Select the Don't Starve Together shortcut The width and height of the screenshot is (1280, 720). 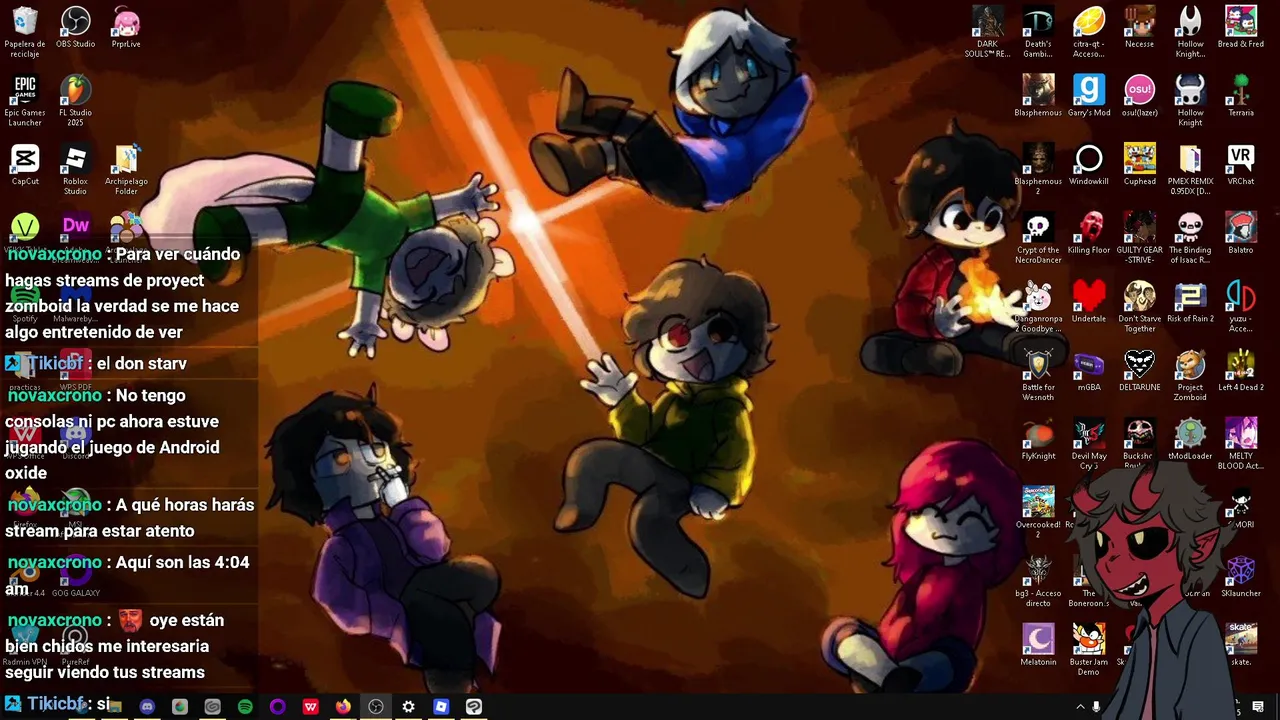click(1139, 308)
